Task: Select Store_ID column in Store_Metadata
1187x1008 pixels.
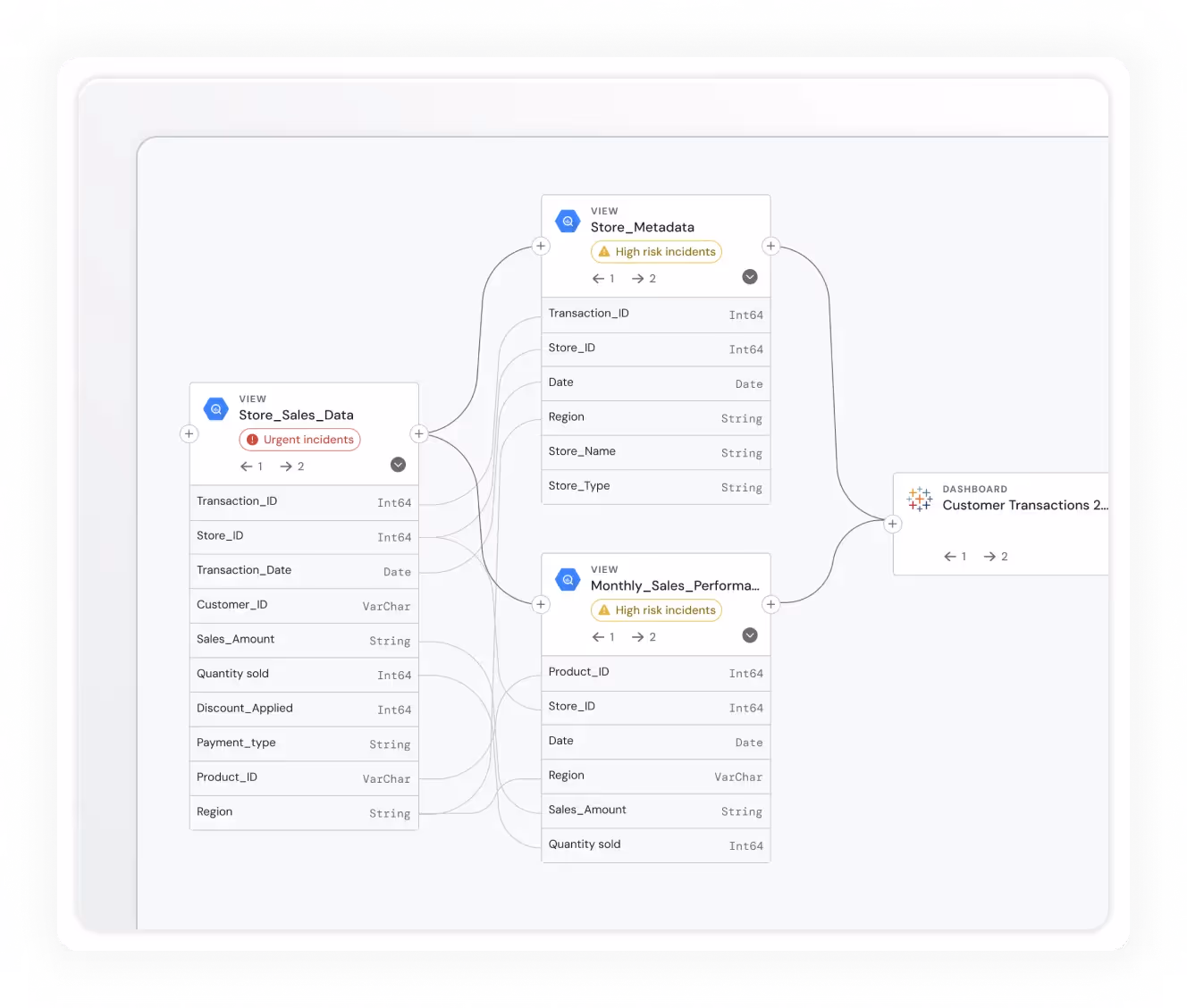Action: [x=656, y=349]
